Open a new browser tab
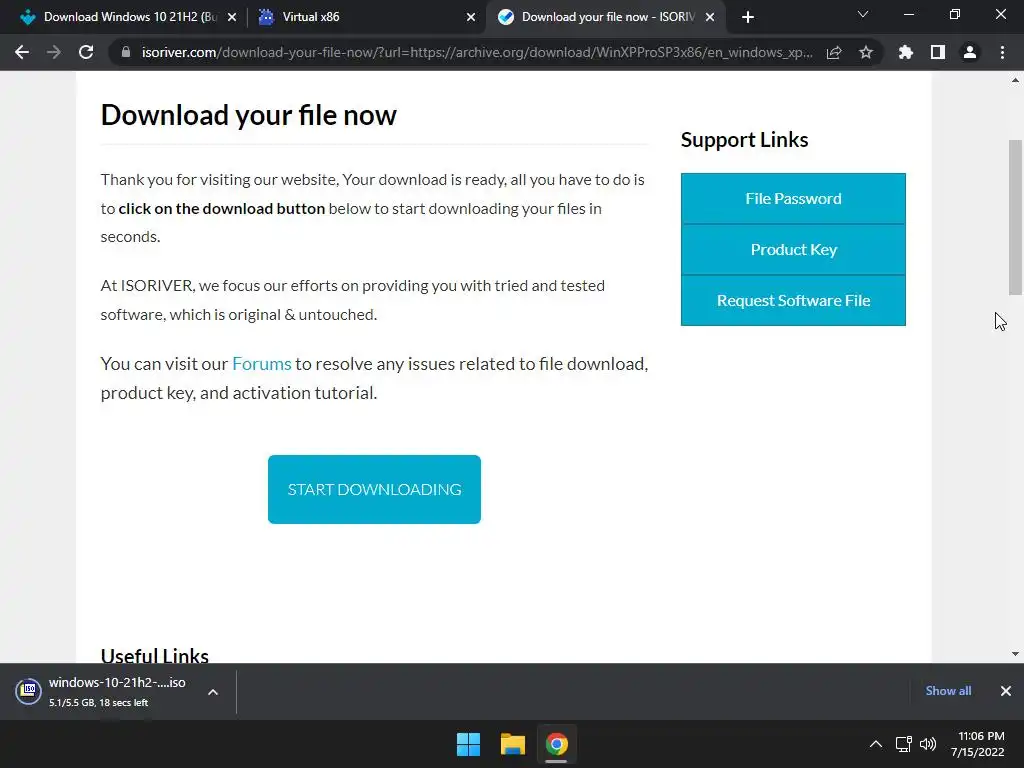Screen dimensions: 1024x768 pyautogui.click(x=748, y=17)
